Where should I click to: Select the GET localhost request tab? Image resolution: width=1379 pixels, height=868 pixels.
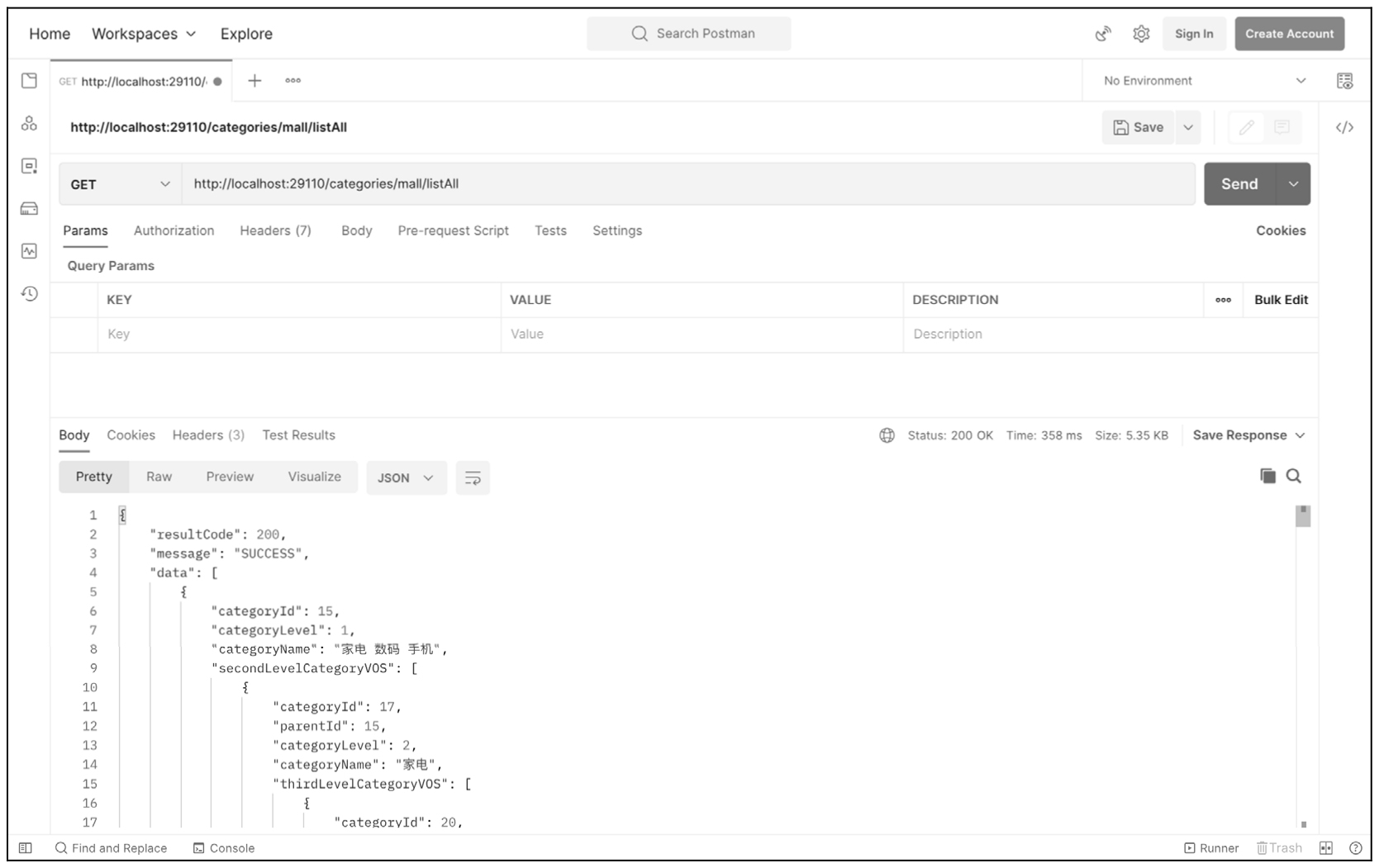pyautogui.click(x=140, y=81)
